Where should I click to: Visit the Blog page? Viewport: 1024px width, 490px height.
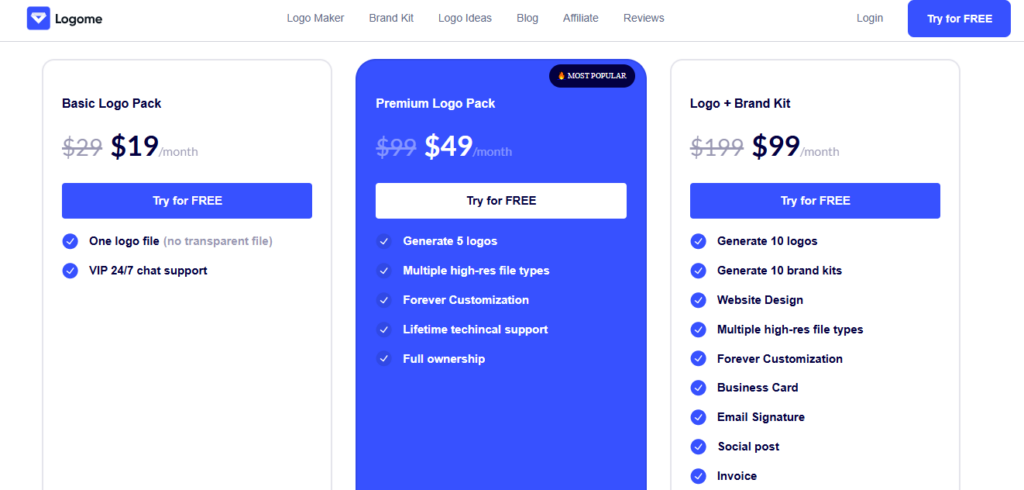click(x=527, y=18)
